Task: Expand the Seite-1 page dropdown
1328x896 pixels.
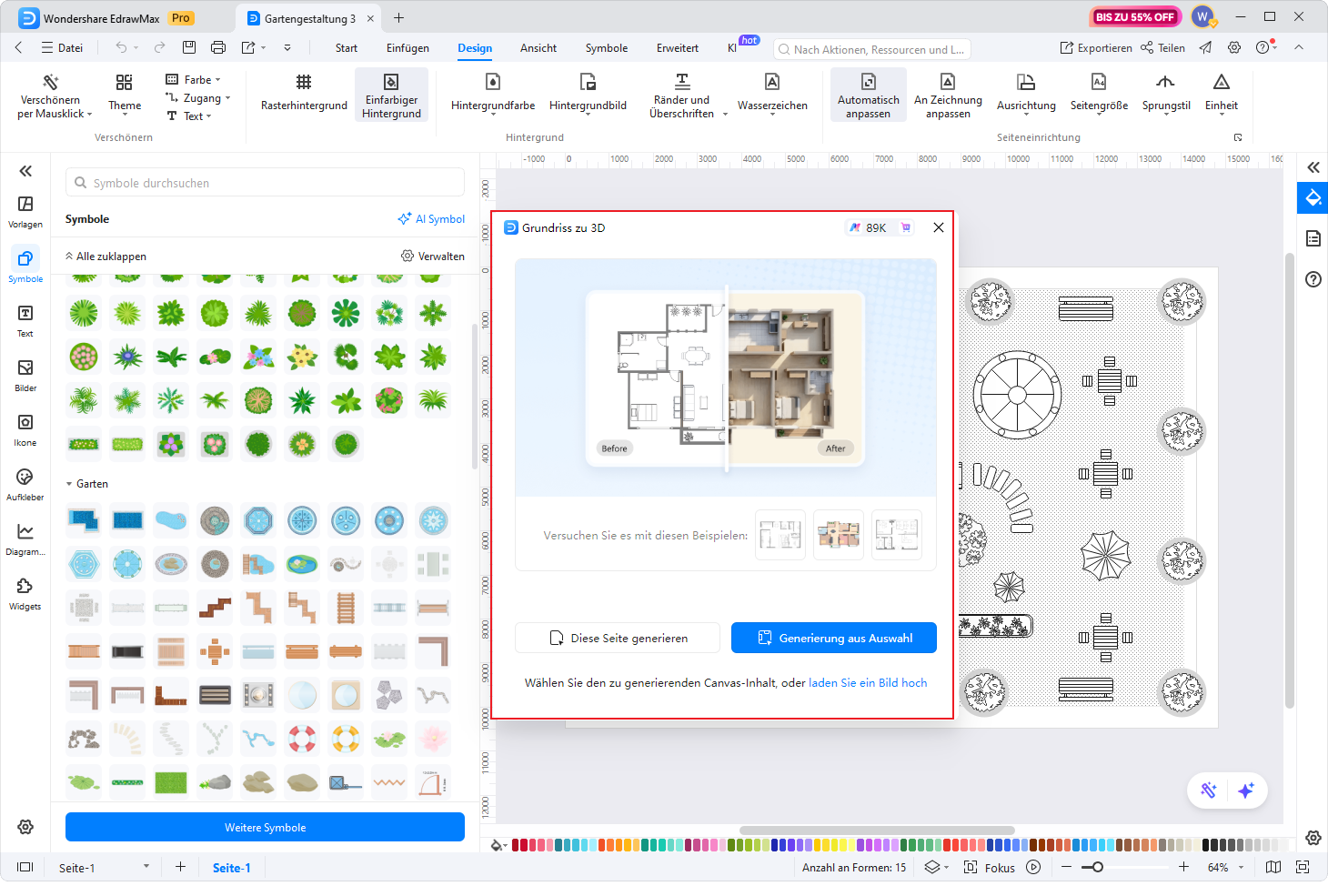Action: coord(146,867)
